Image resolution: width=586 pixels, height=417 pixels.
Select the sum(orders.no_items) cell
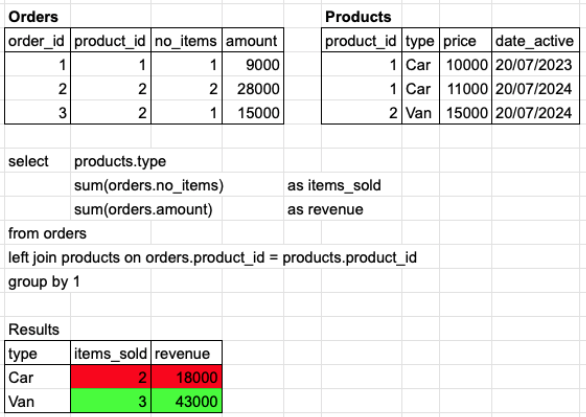point(149,185)
